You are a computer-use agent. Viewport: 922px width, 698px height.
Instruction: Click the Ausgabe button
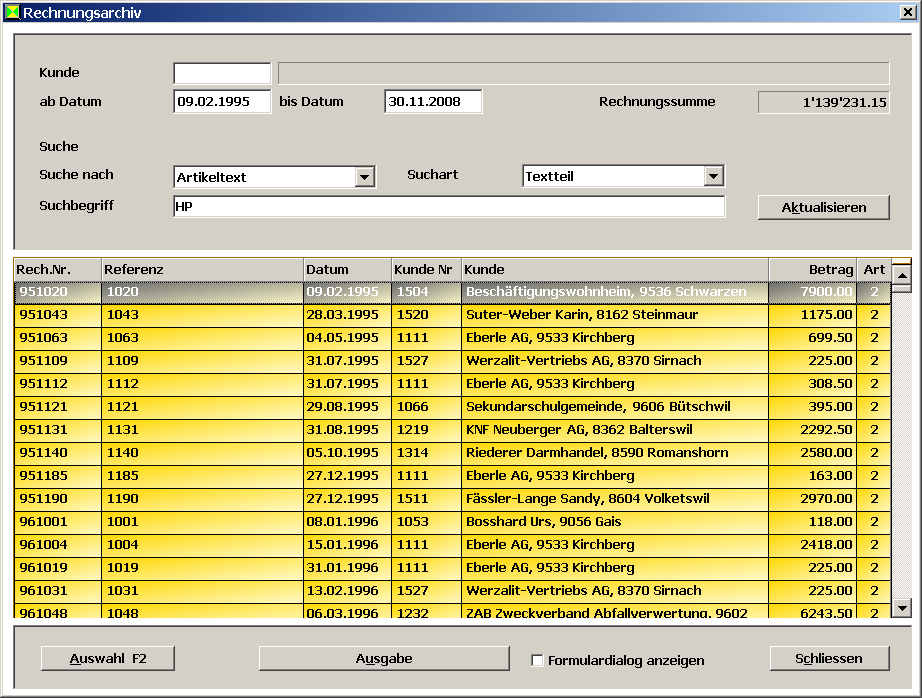pos(384,658)
